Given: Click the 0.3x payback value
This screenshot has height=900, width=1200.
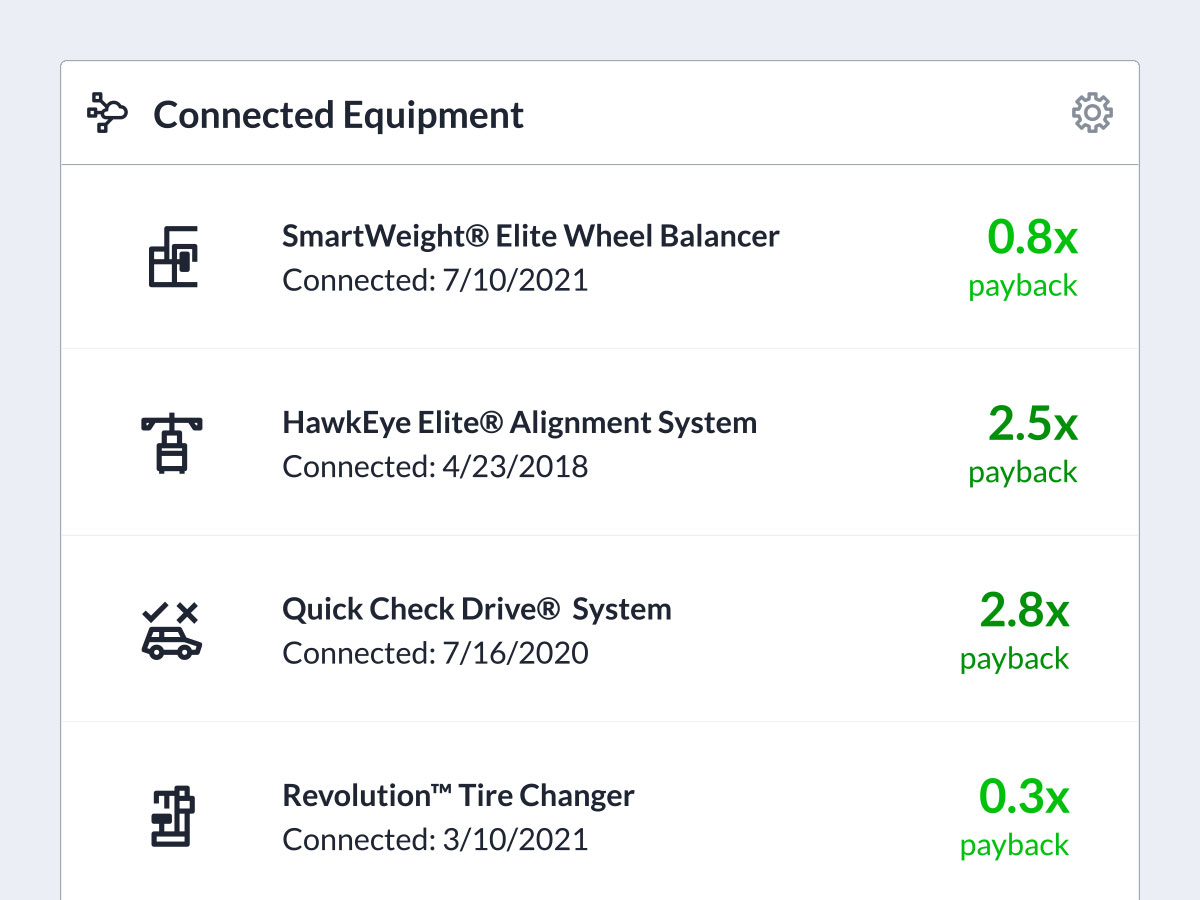Looking at the screenshot, I should [1024, 797].
